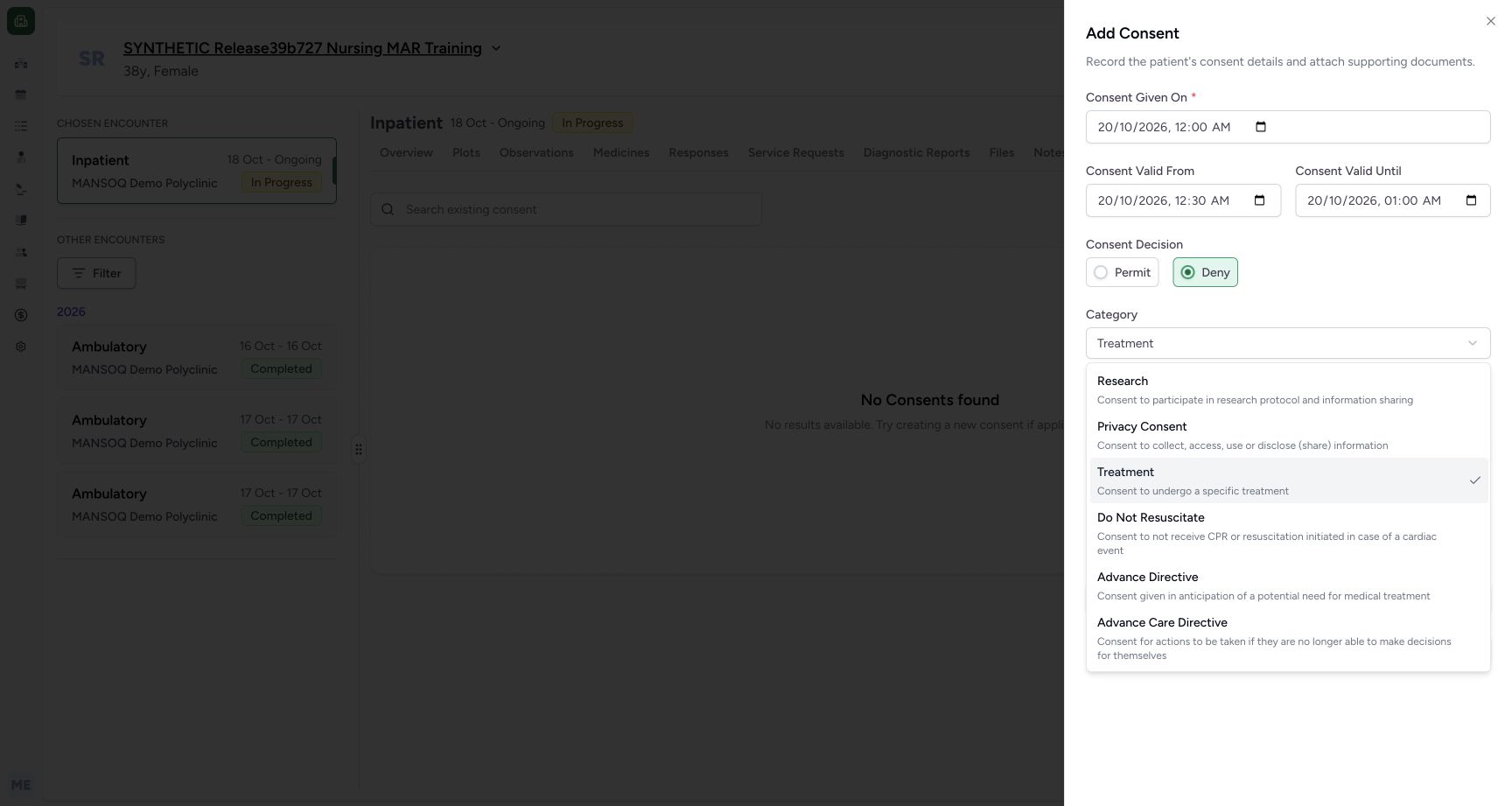Choose Do Not Resuscitate option
1512x806 pixels.
tap(1288, 533)
